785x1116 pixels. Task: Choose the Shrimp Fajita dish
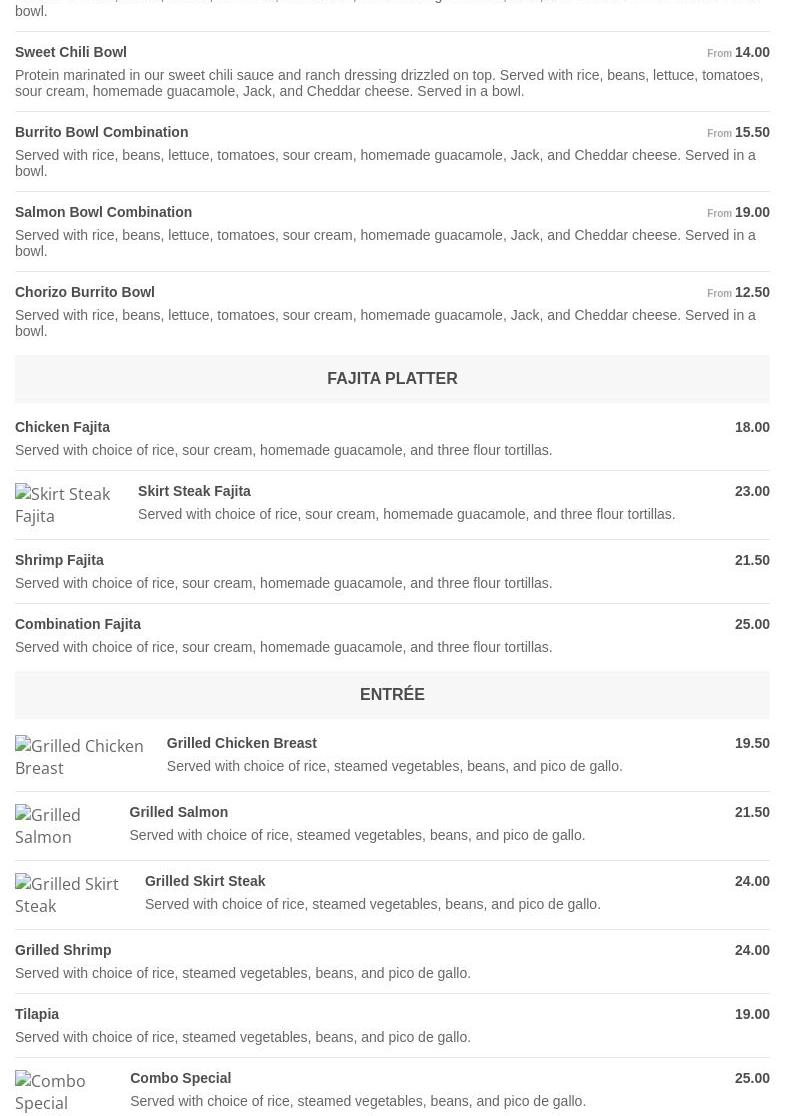tap(59, 560)
